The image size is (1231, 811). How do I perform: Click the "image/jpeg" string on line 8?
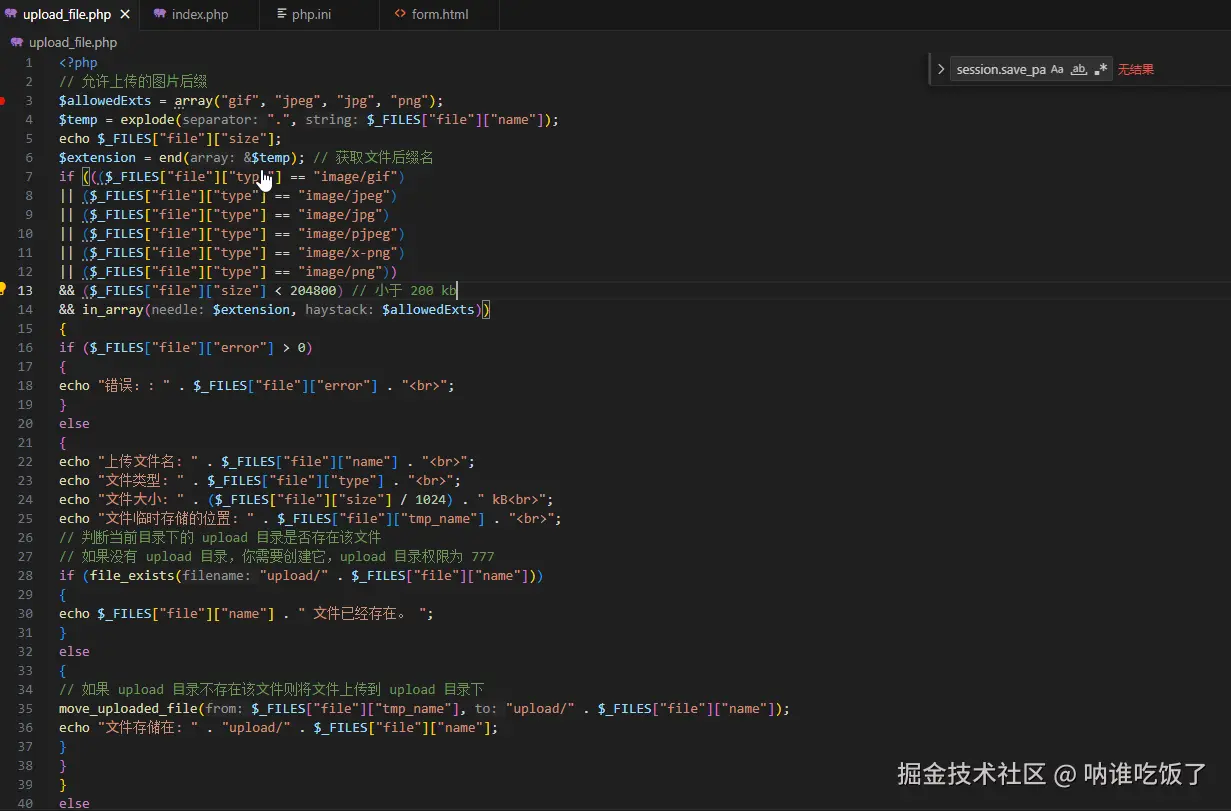pos(343,195)
